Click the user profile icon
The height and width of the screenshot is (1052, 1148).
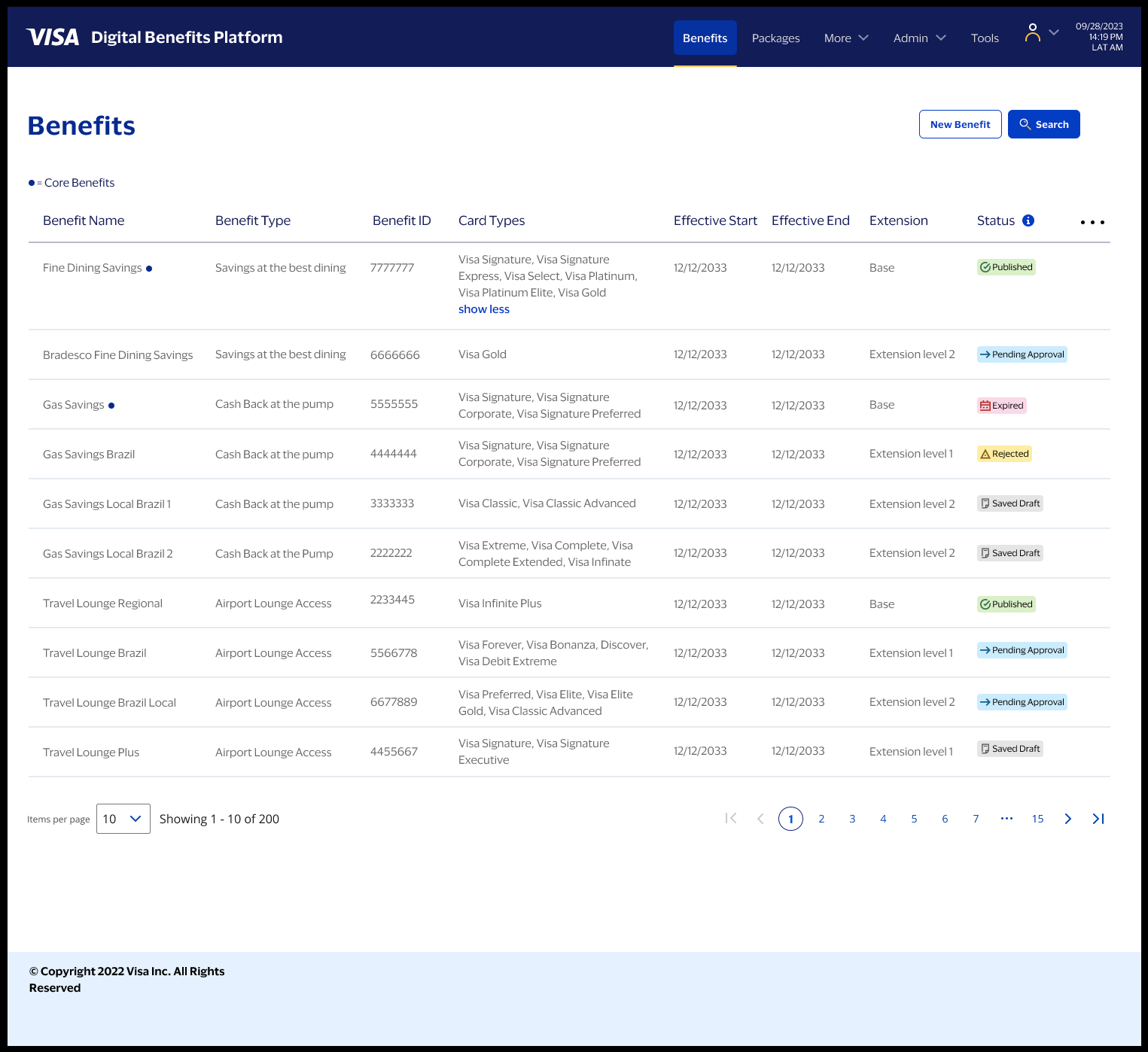tap(1033, 33)
